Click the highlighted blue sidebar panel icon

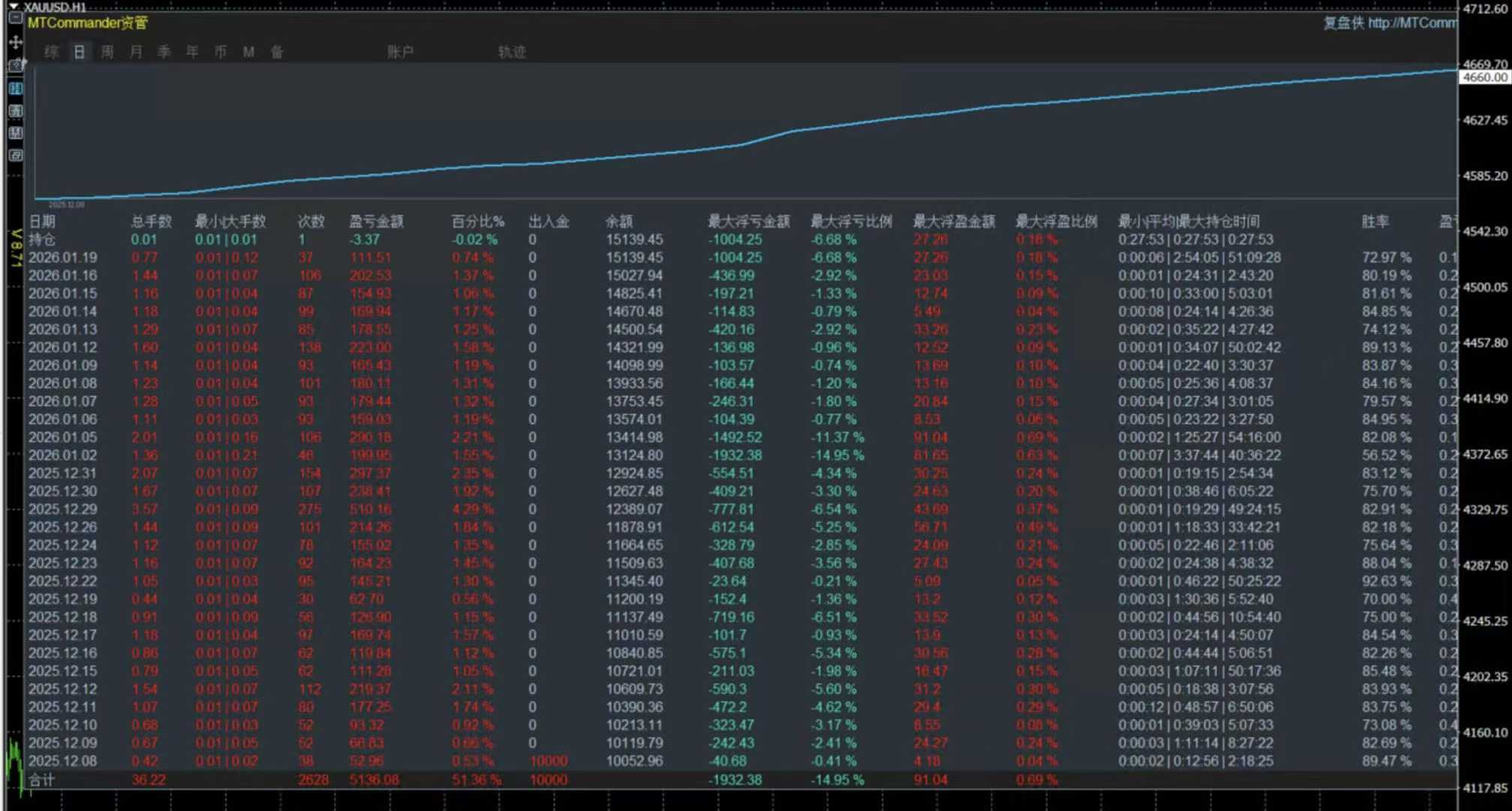coord(15,89)
